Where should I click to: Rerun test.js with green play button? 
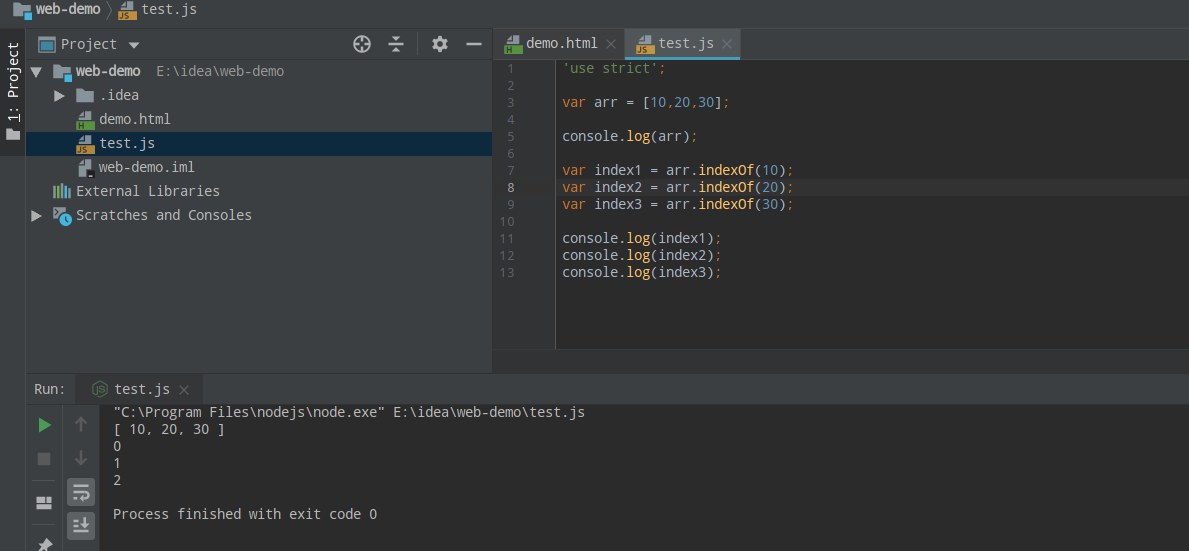coord(44,425)
